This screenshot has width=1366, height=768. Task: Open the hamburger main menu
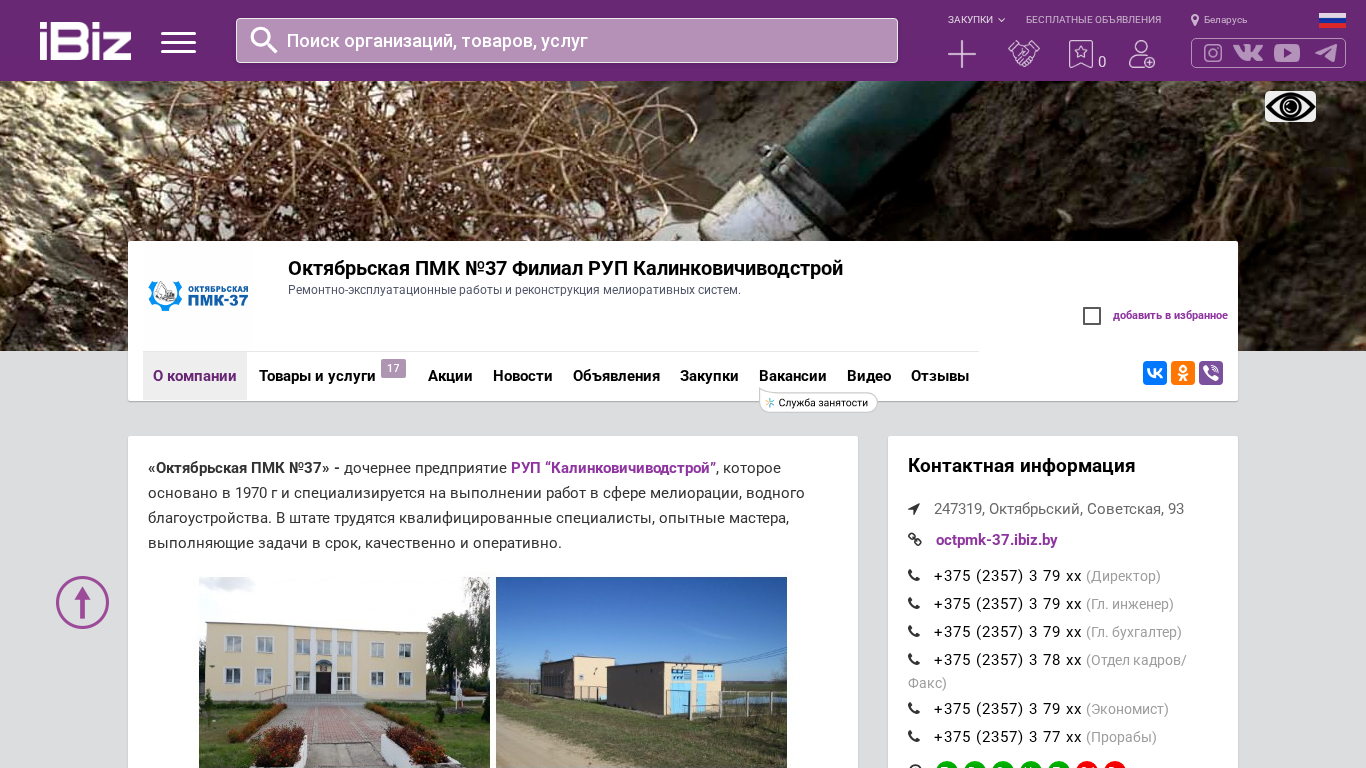tap(178, 42)
